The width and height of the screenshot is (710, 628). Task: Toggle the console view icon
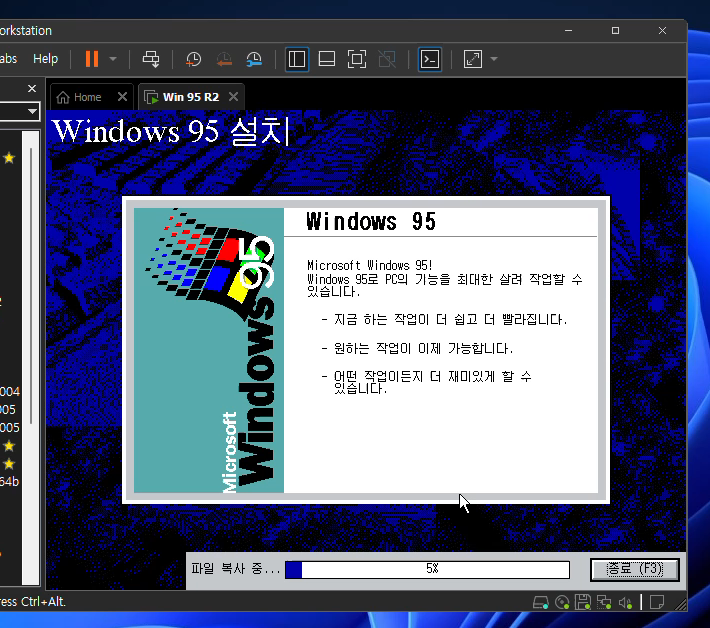[x=430, y=59]
